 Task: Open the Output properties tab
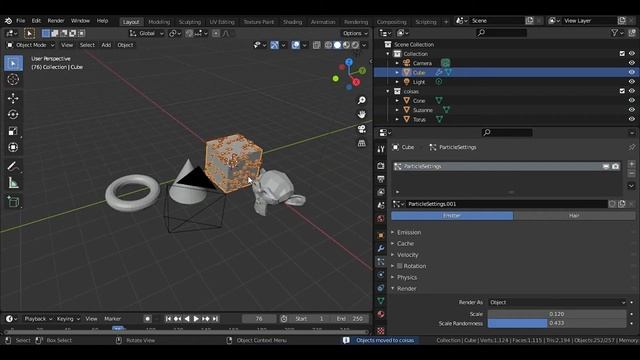coord(381,179)
